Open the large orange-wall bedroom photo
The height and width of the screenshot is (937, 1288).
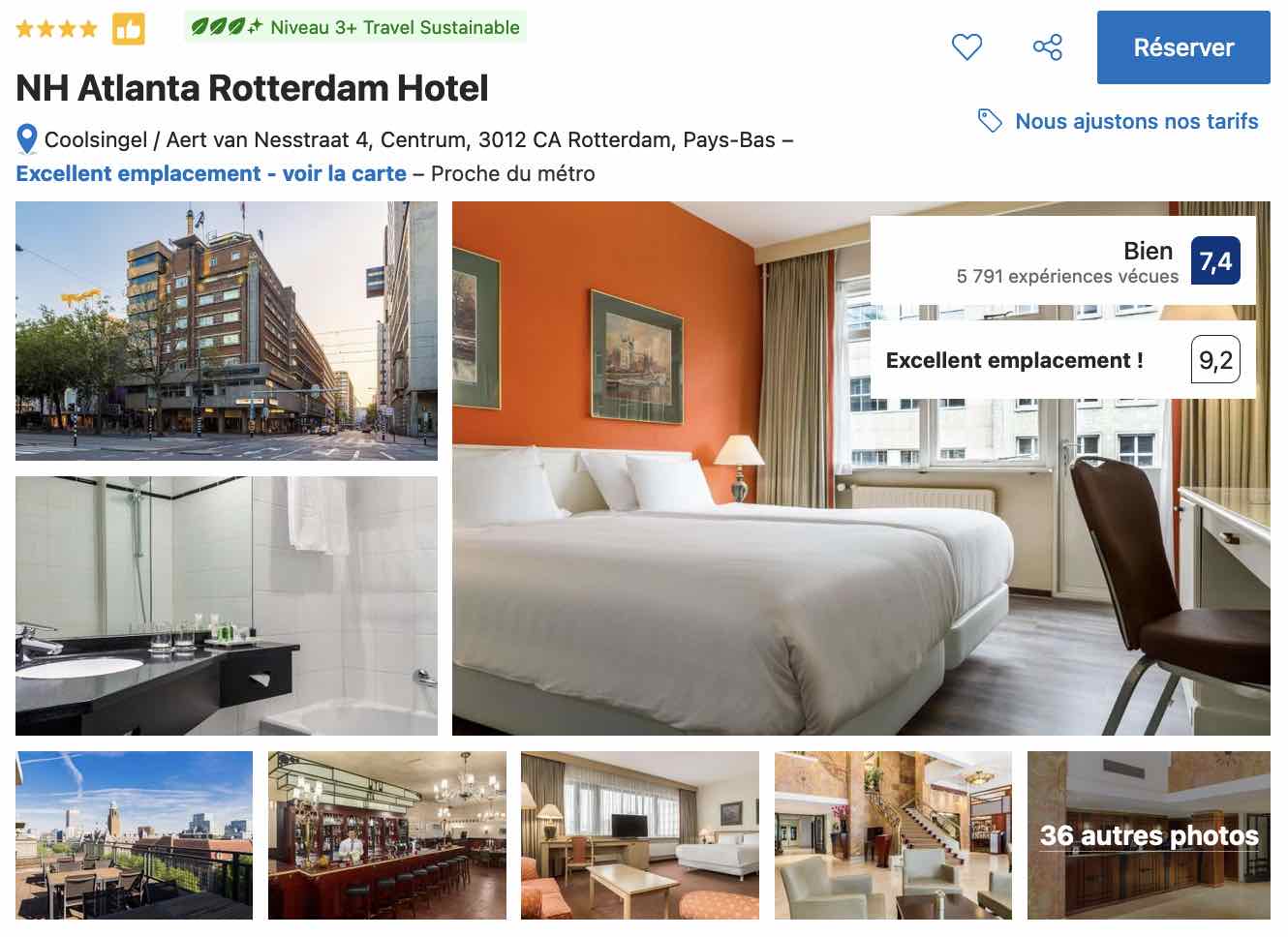point(861,468)
